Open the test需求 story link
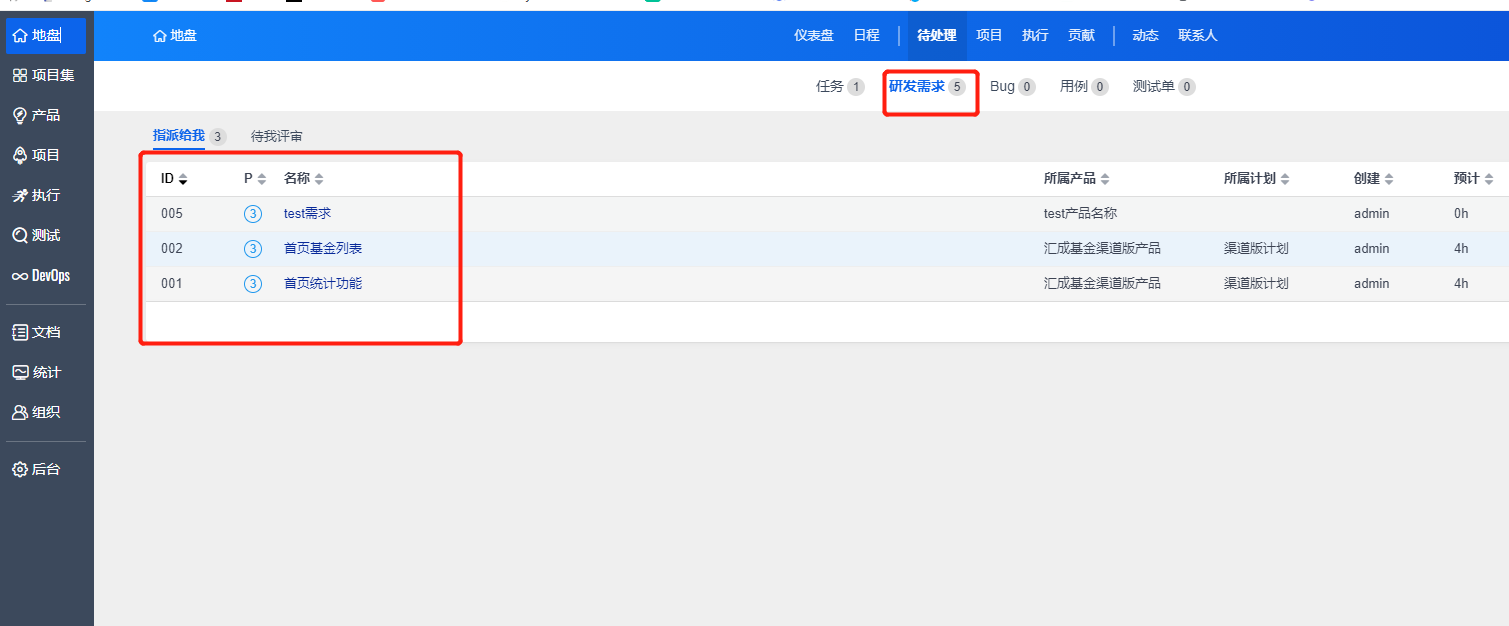 (x=307, y=214)
